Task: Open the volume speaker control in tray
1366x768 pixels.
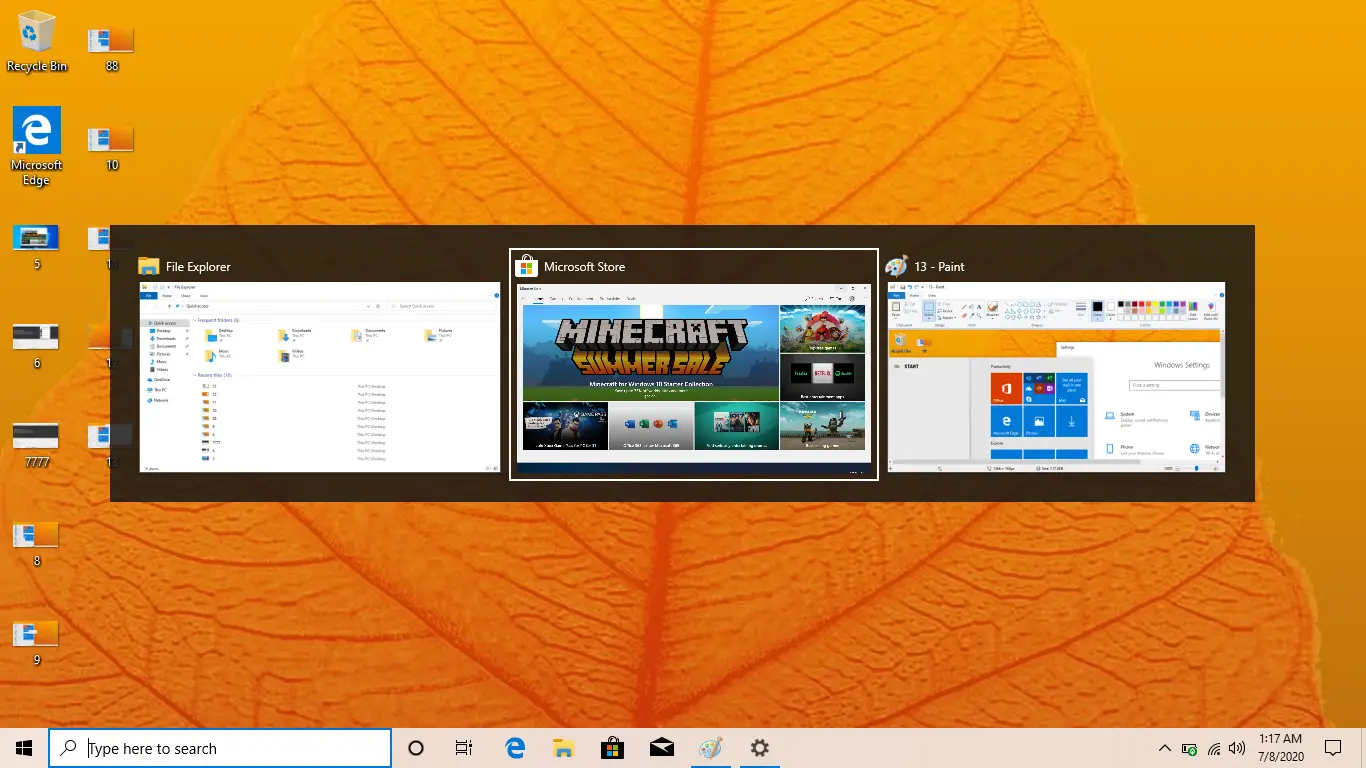Action: [x=1237, y=748]
